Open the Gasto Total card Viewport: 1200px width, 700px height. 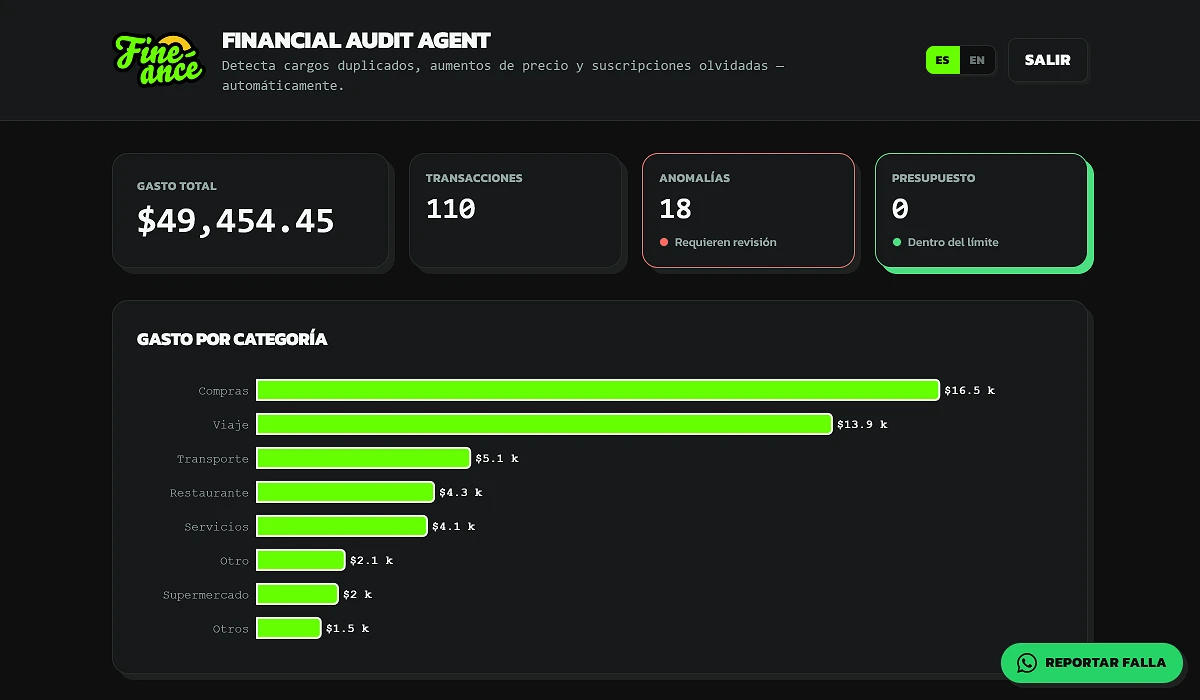[x=250, y=211]
